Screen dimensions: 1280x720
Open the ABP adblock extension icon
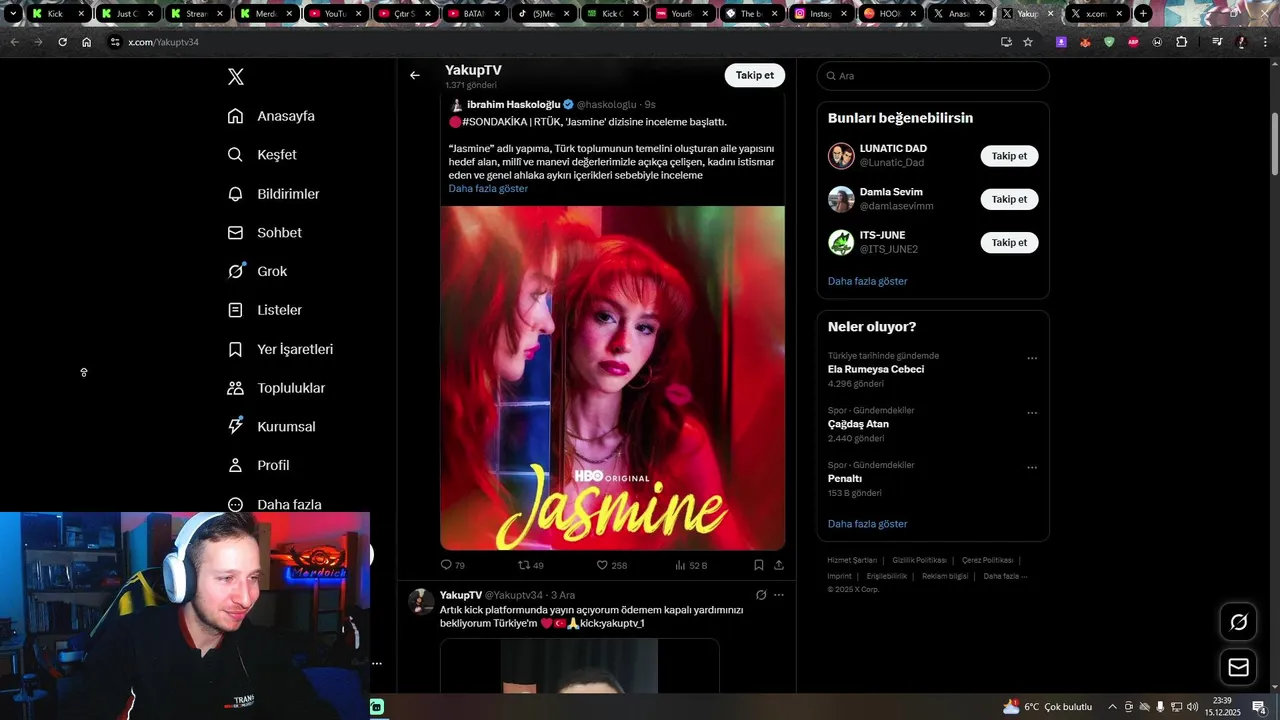pyautogui.click(x=1133, y=42)
